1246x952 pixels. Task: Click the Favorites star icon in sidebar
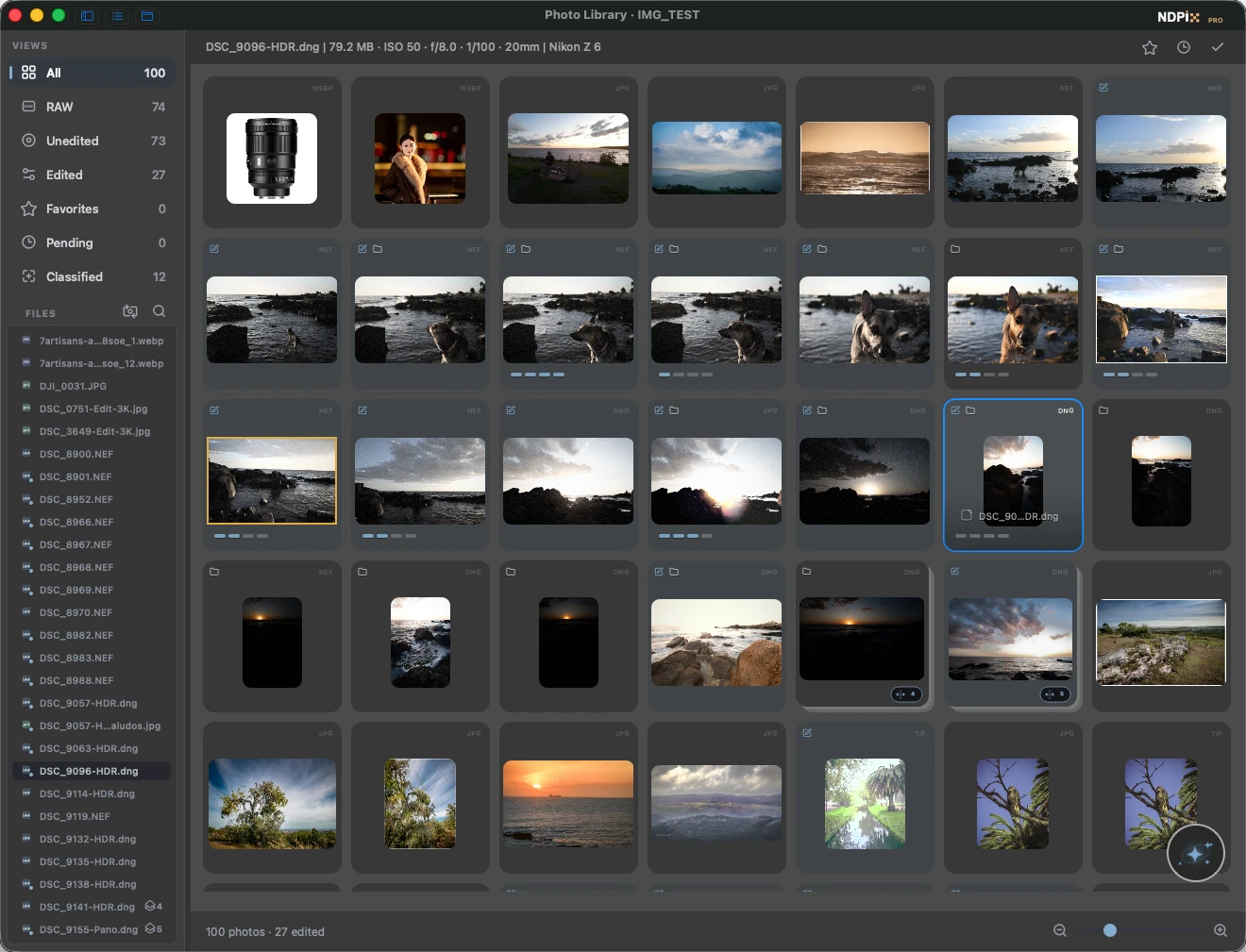click(29, 209)
